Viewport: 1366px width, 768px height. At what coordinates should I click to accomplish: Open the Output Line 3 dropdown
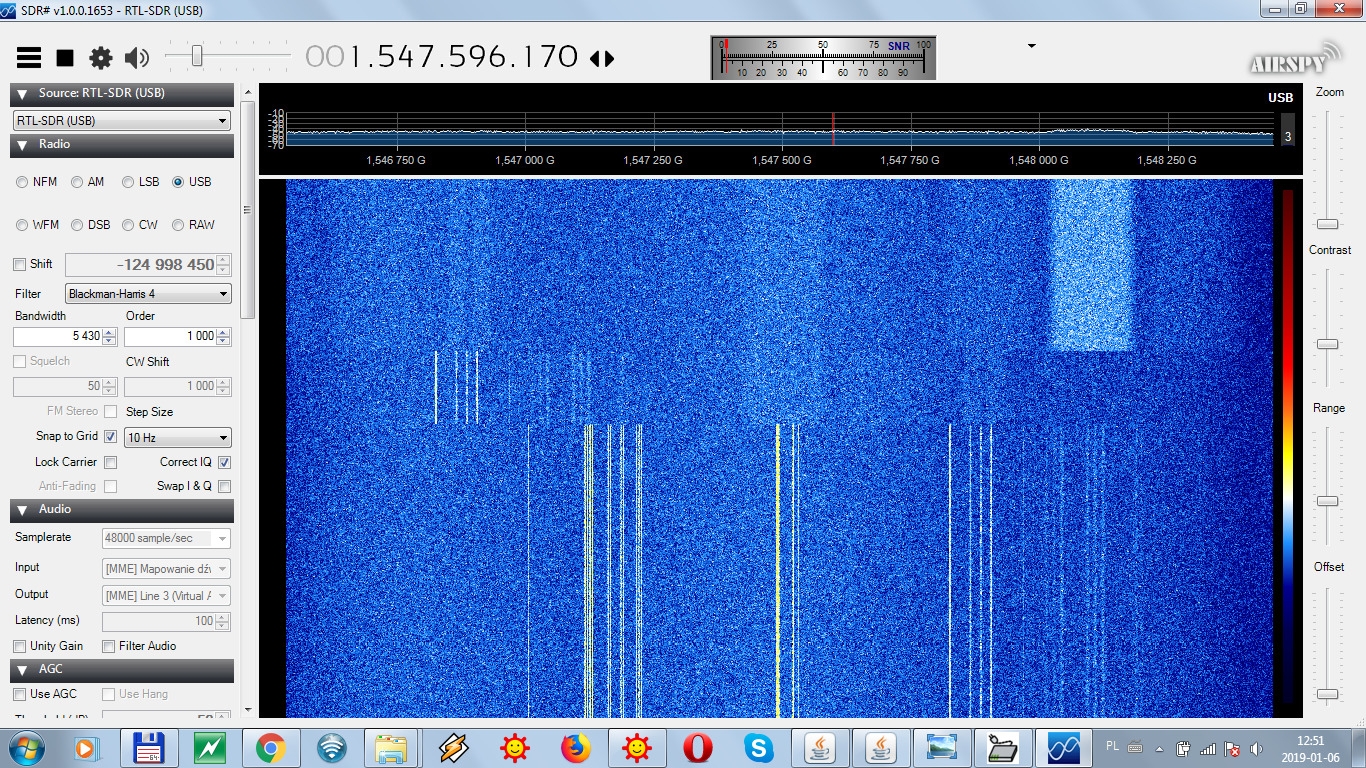tap(166, 595)
